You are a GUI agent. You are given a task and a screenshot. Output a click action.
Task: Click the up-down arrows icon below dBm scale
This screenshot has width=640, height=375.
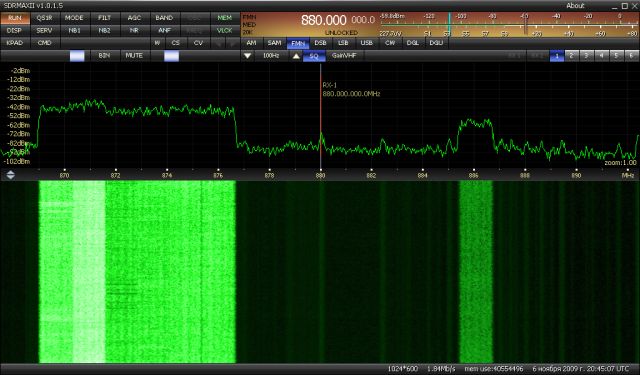pos(11,175)
